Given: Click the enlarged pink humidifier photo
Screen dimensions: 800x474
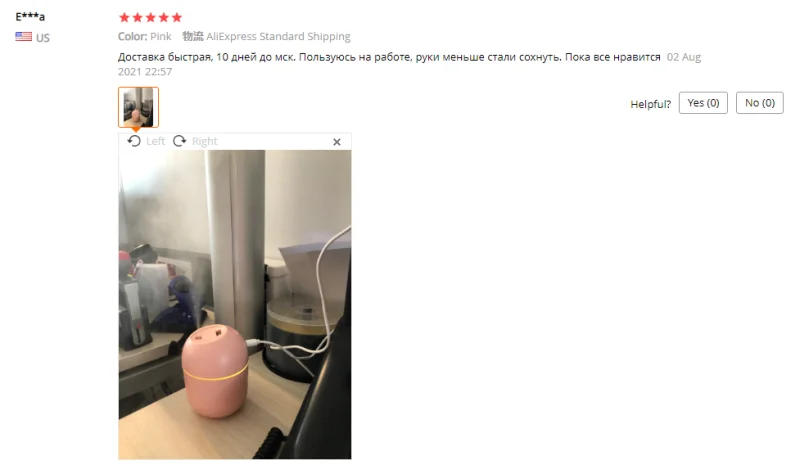Looking at the screenshot, I should (235, 305).
